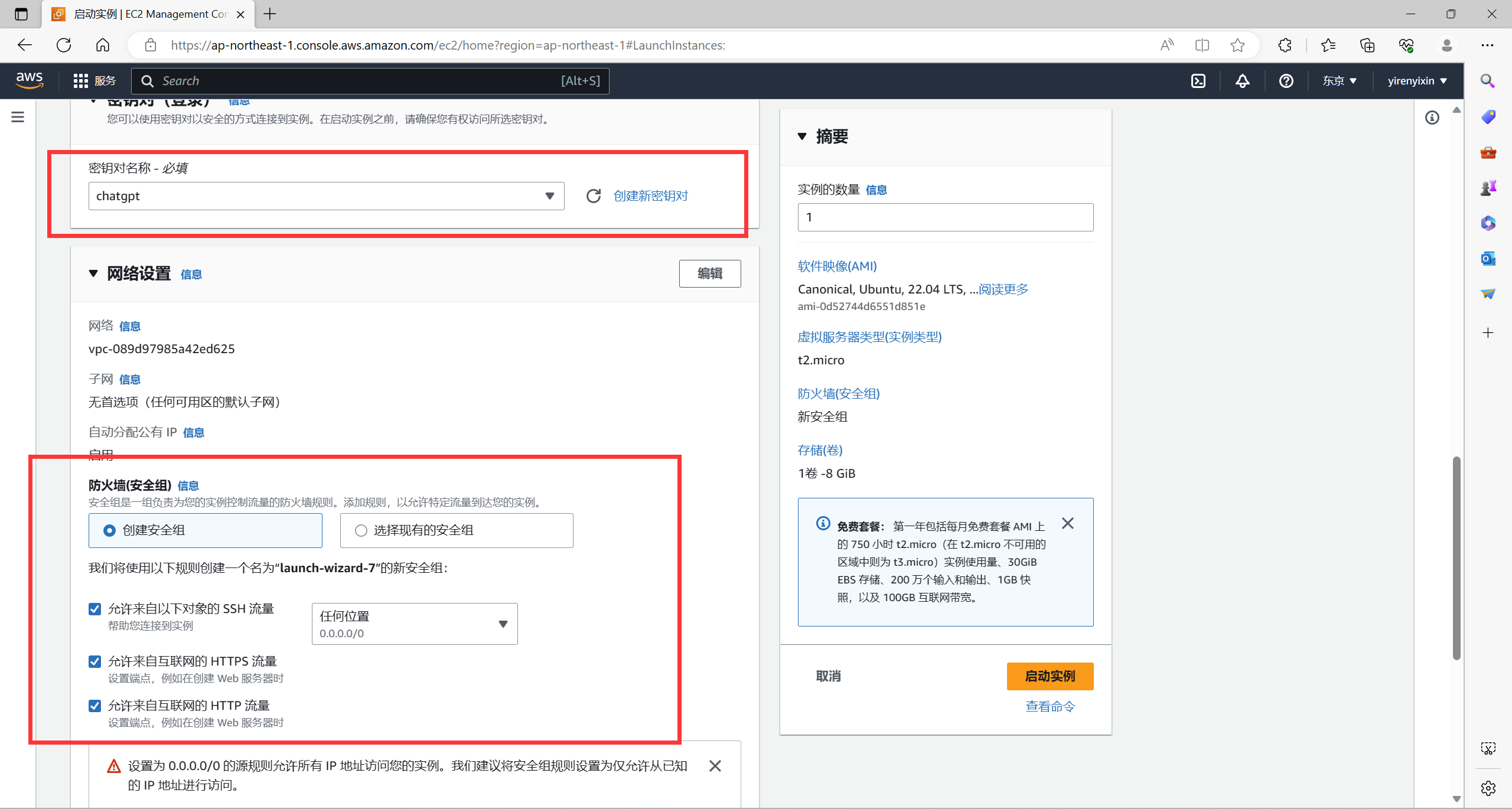Uncheck Allow SSH traffic checkbox
This screenshot has height=809, width=1512.
pyautogui.click(x=94, y=609)
